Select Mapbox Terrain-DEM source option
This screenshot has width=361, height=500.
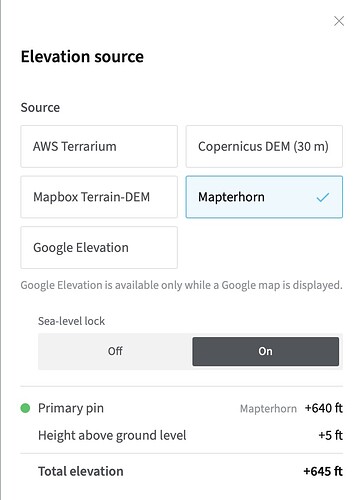coord(99,197)
